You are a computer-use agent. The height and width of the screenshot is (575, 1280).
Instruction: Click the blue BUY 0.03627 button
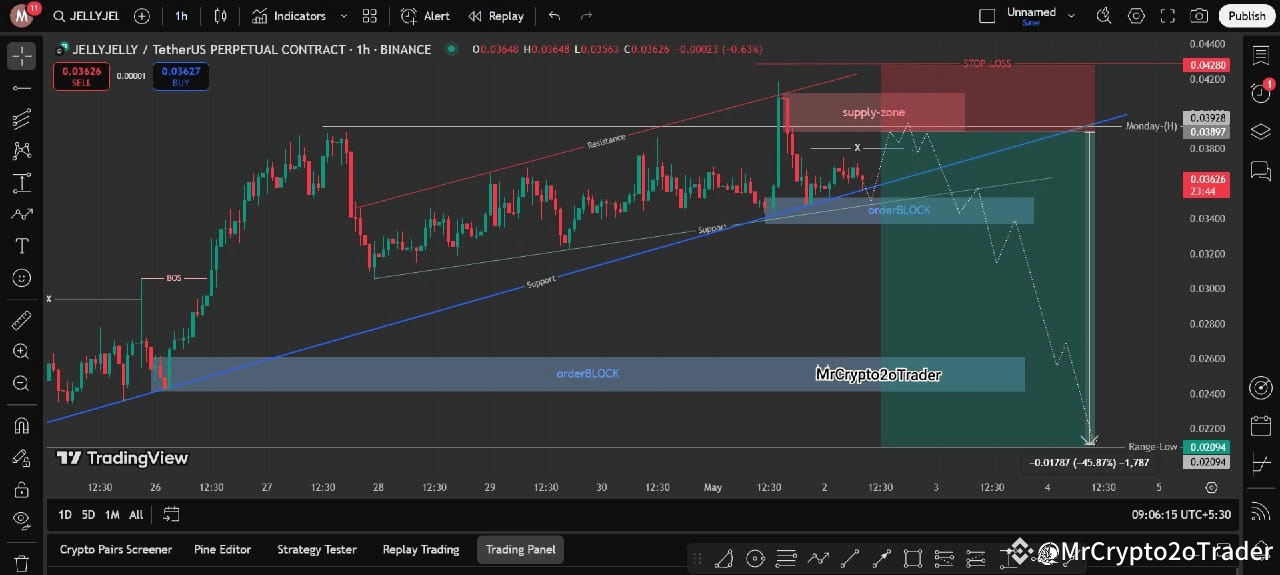[181, 76]
